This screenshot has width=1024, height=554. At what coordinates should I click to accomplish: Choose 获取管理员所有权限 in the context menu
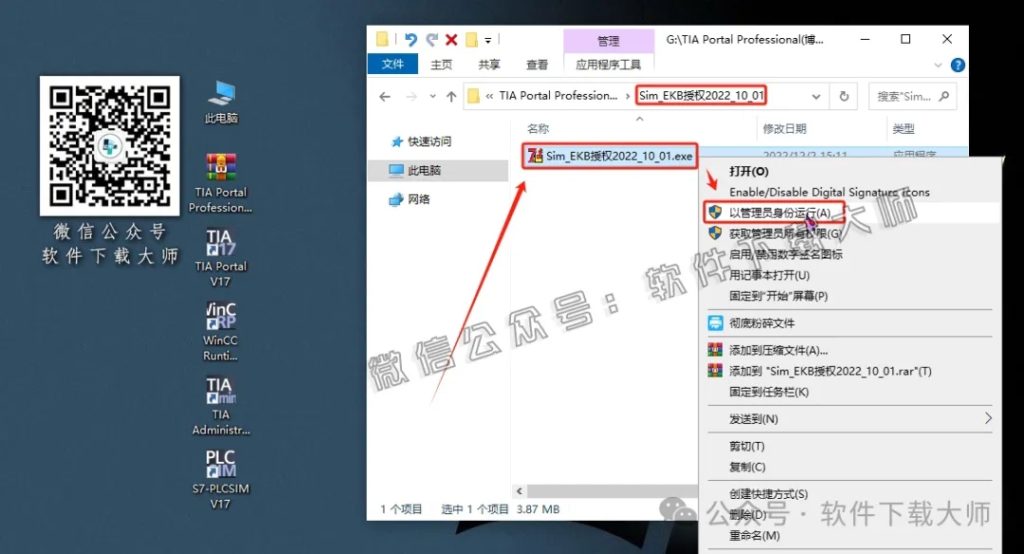click(785, 233)
